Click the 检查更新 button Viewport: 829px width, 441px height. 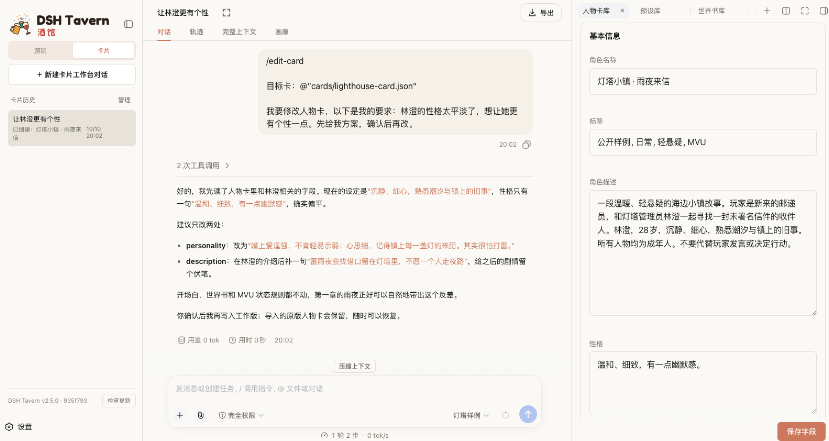pyautogui.click(x=119, y=400)
